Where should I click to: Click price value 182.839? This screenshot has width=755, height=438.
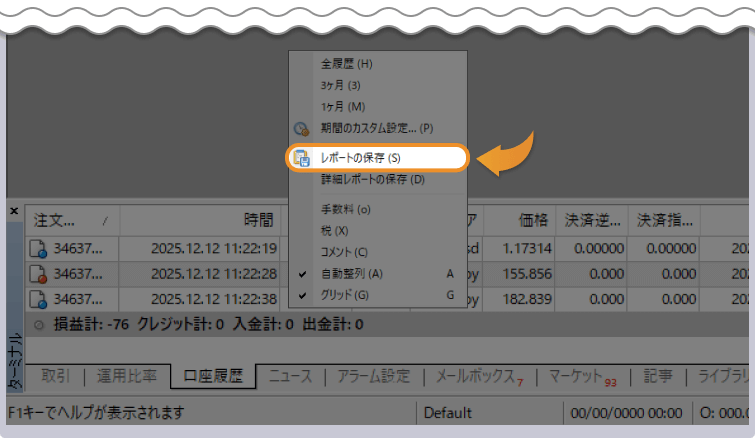527,299
